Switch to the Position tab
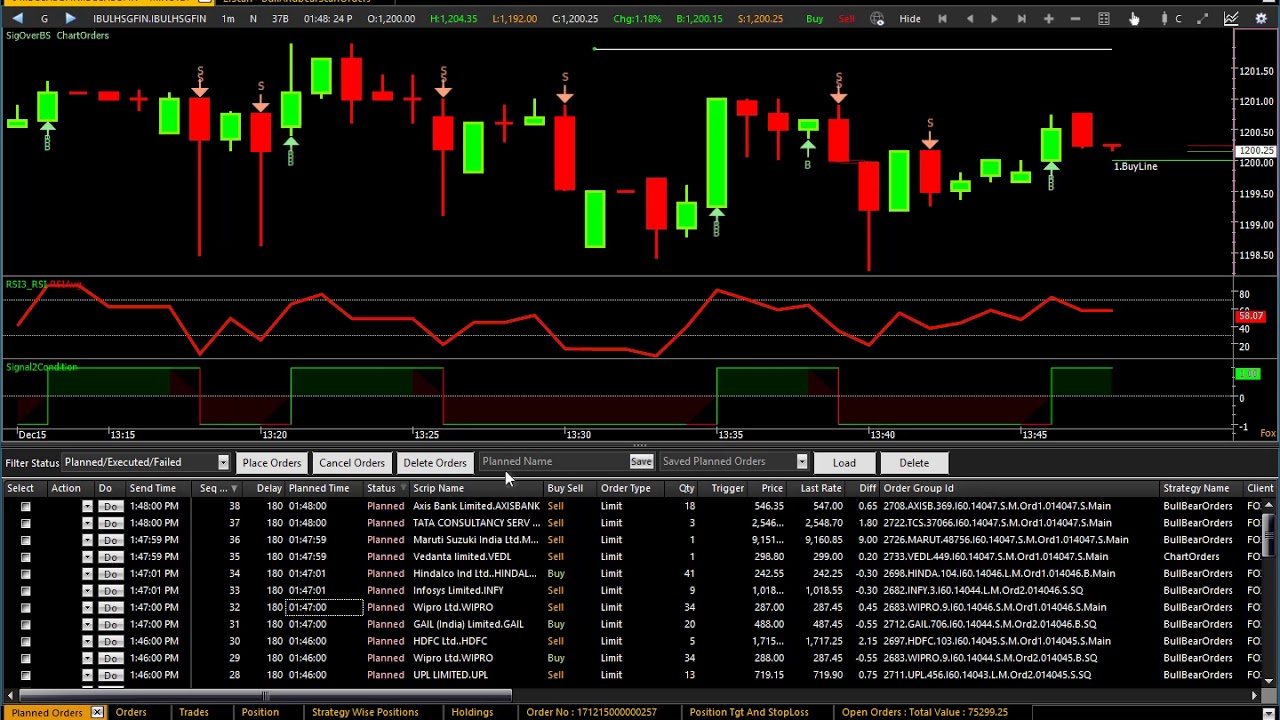 tap(260, 712)
